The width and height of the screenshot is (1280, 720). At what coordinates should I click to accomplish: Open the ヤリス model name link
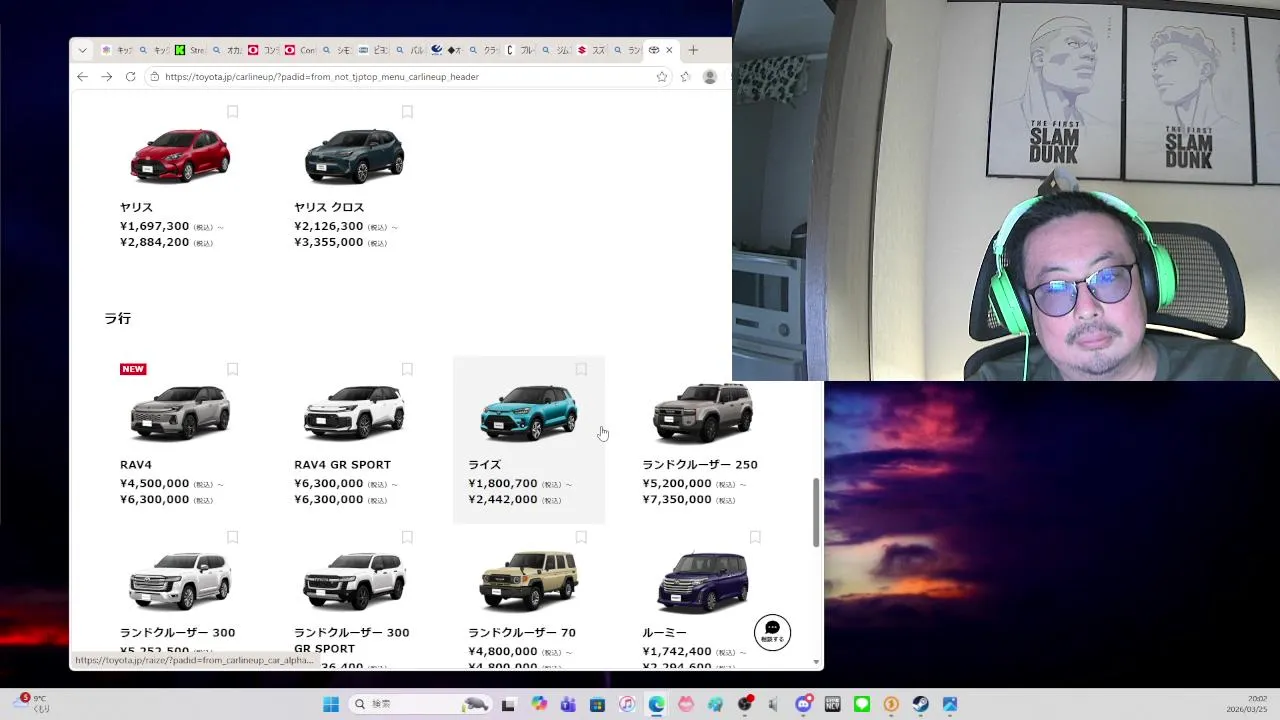point(136,207)
